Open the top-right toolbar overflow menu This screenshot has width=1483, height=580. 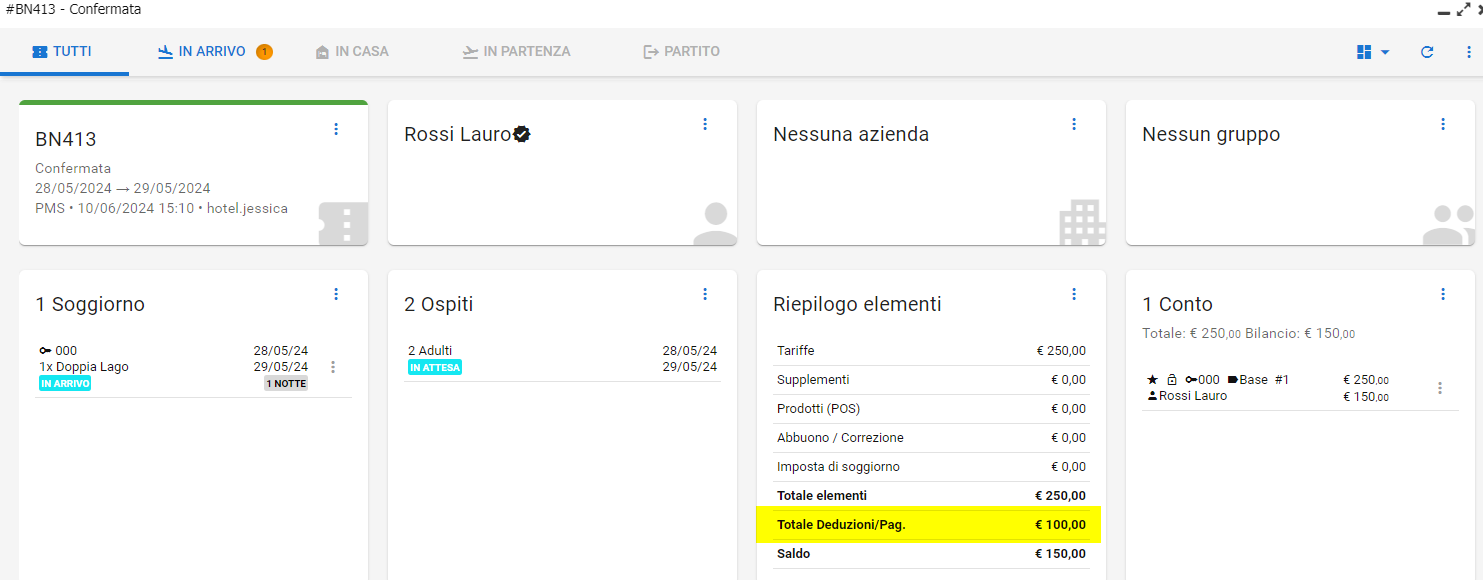1468,52
